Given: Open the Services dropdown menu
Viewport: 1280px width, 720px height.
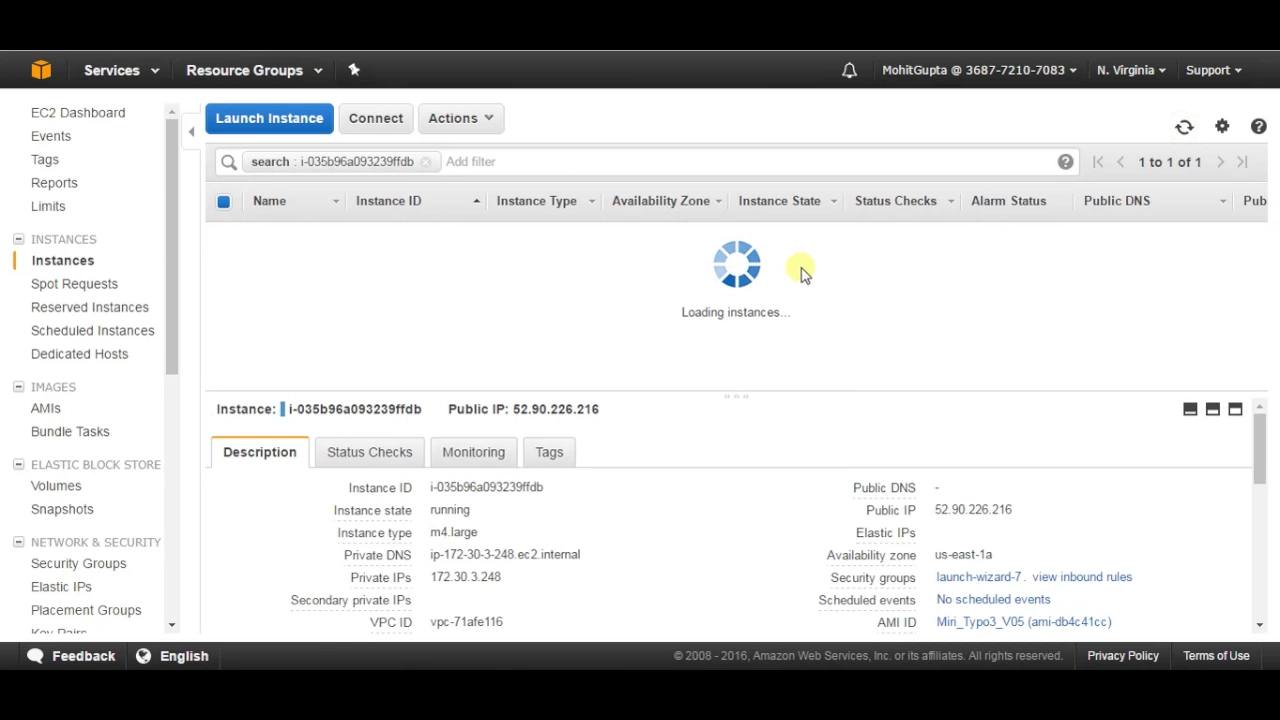Looking at the screenshot, I should click(x=121, y=70).
